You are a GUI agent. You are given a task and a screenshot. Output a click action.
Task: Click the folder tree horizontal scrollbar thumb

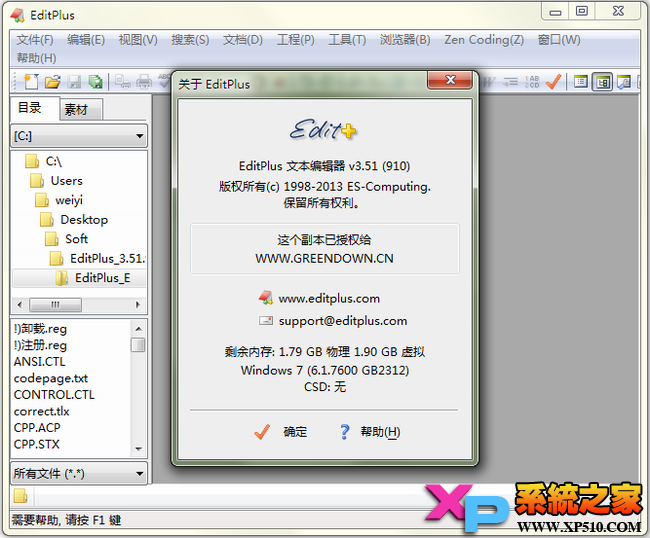click(x=55, y=305)
